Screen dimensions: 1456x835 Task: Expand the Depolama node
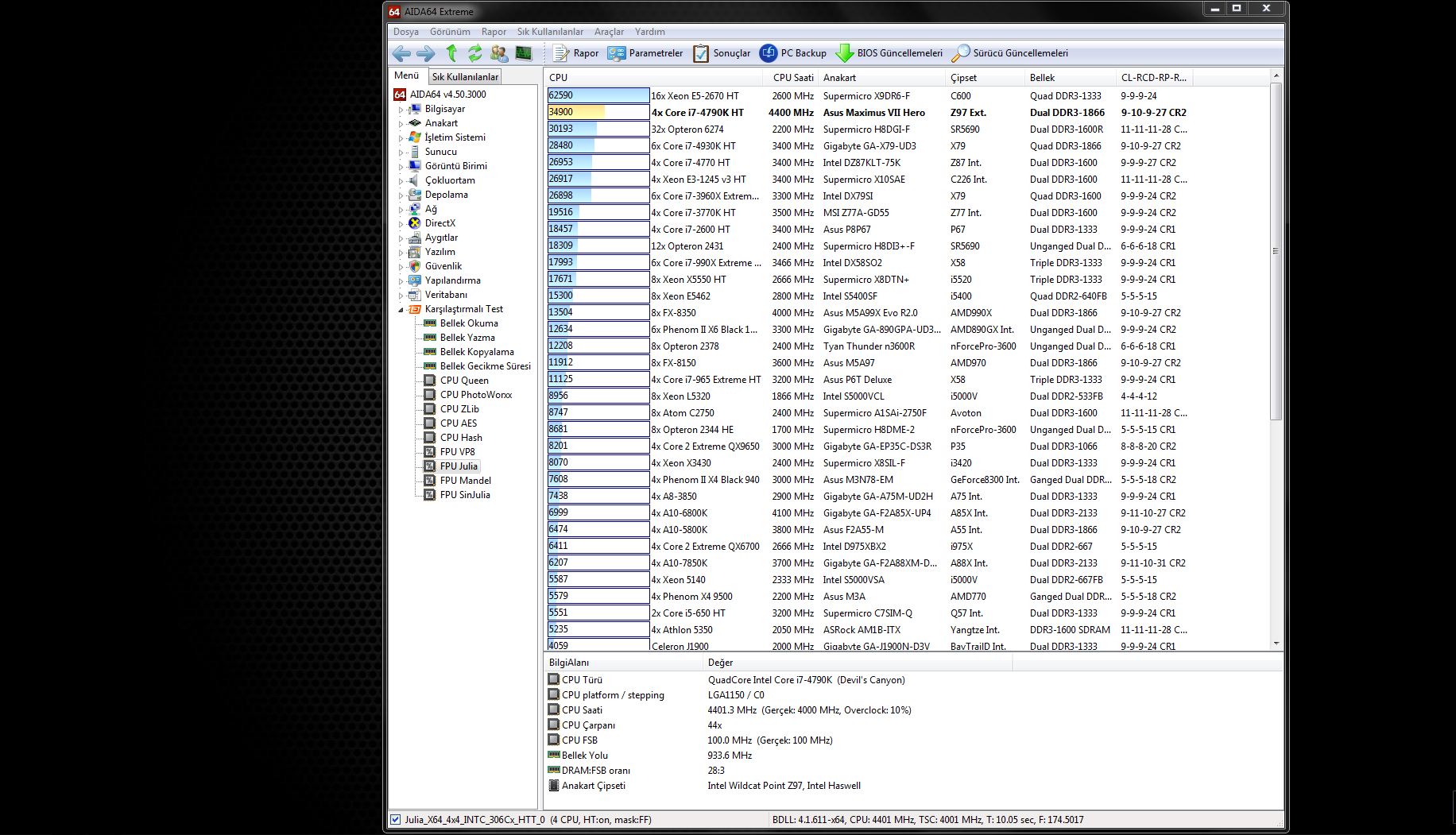pyautogui.click(x=401, y=195)
